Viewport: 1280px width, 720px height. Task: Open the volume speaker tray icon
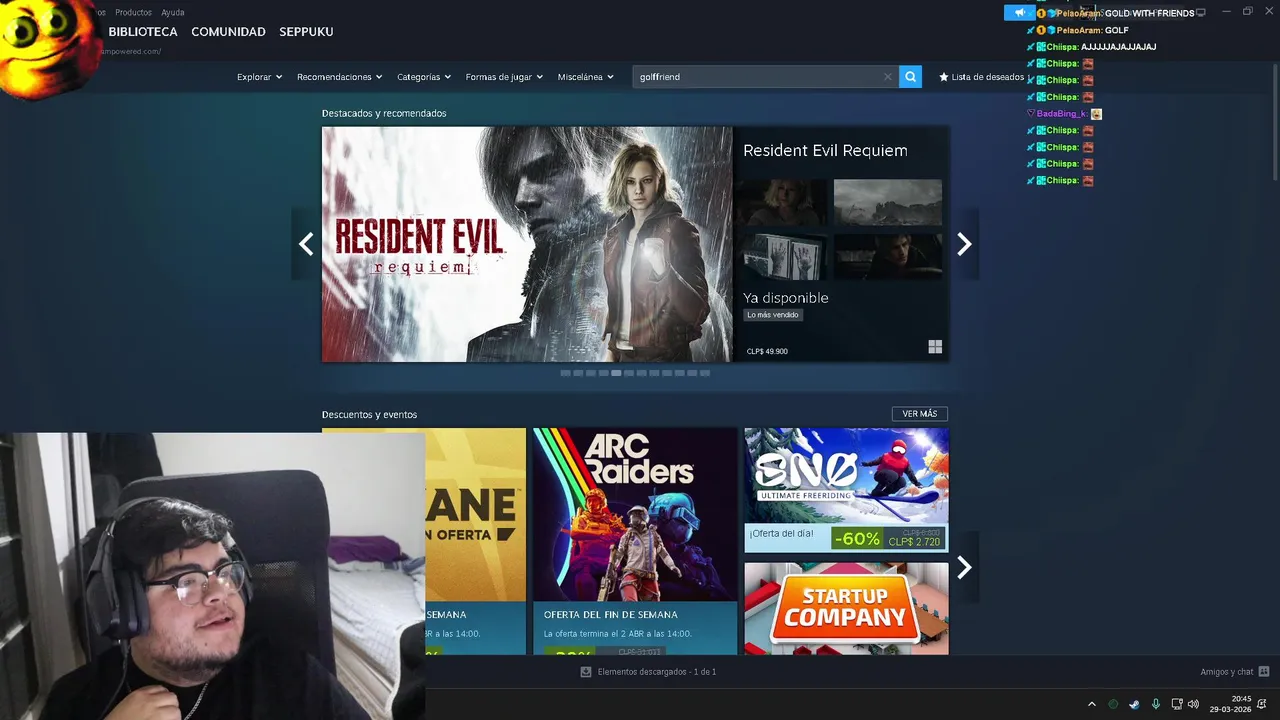(x=1193, y=704)
